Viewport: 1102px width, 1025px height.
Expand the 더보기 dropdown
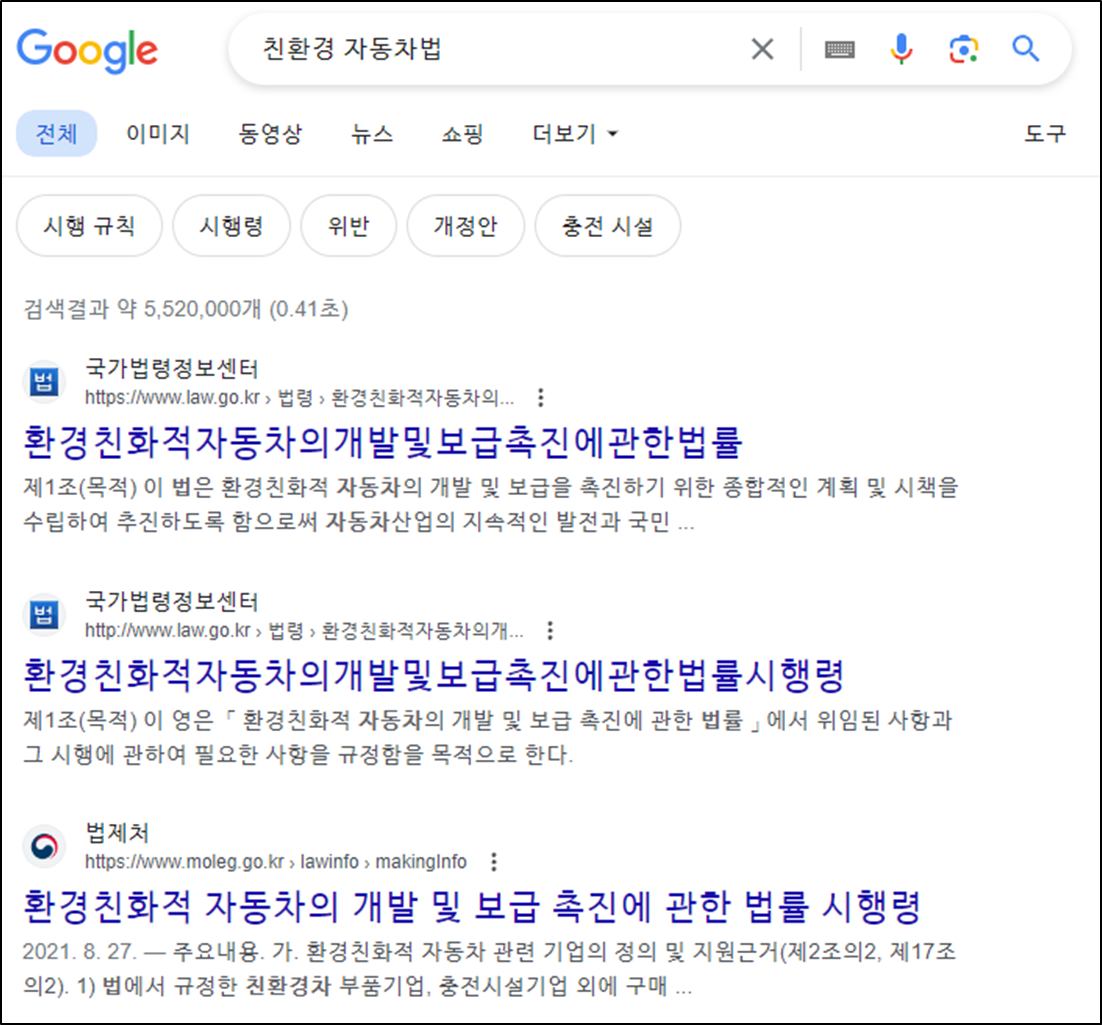tap(575, 134)
